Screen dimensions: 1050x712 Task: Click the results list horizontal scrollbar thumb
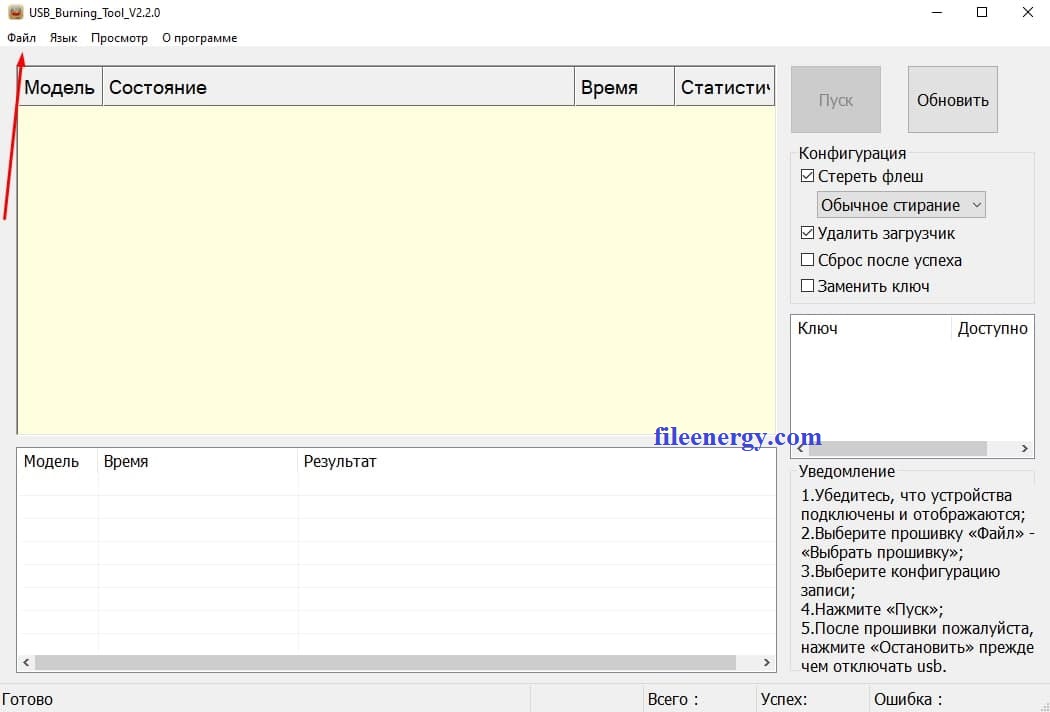385,662
